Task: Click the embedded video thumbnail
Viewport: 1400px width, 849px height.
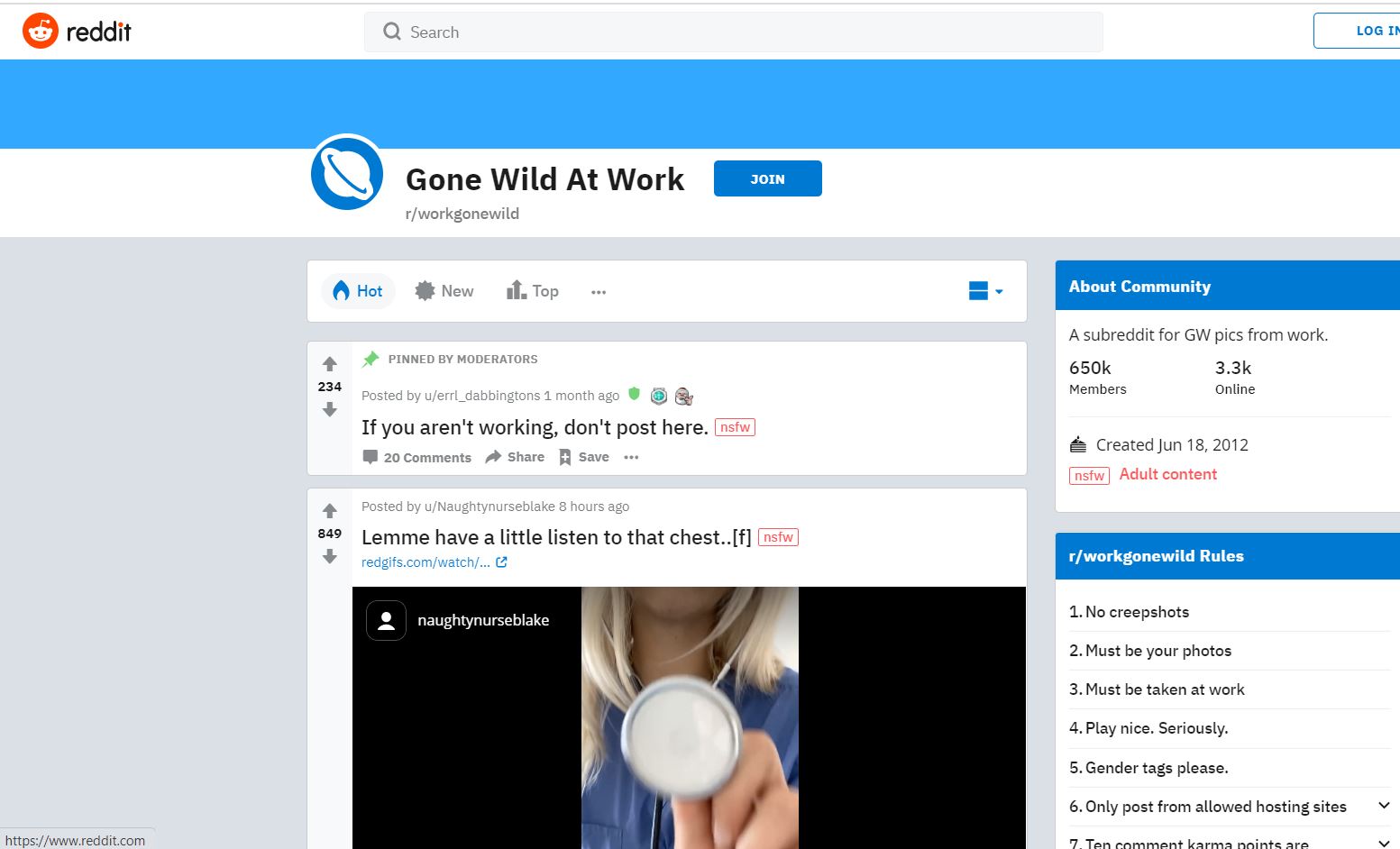Action: [x=690, y=717]
